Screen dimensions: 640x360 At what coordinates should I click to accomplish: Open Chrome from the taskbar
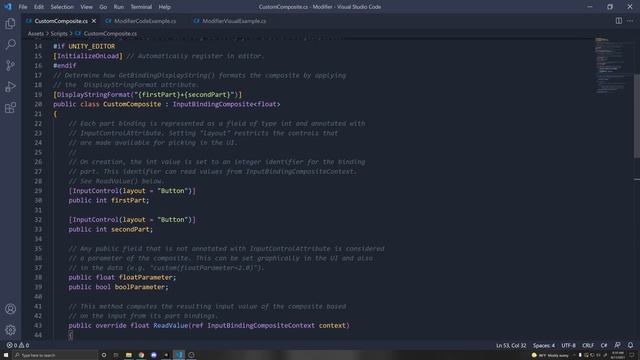141,355
